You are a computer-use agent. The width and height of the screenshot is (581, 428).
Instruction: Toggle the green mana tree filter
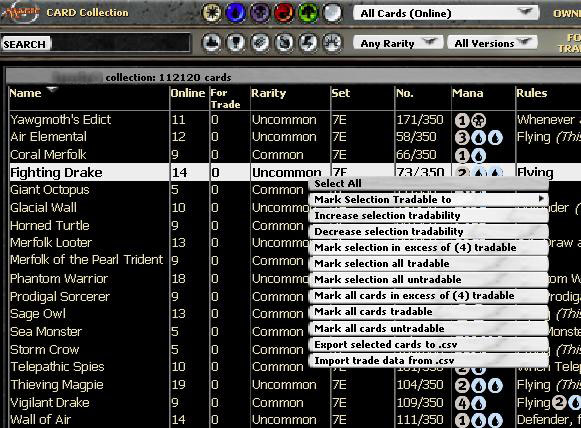(308, 13)
